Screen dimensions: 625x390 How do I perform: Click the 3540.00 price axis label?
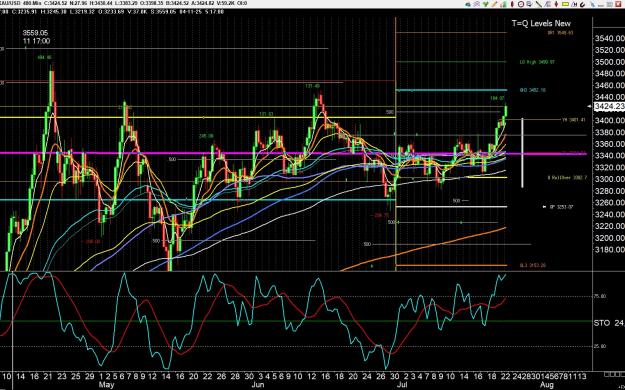click(609, 39)
